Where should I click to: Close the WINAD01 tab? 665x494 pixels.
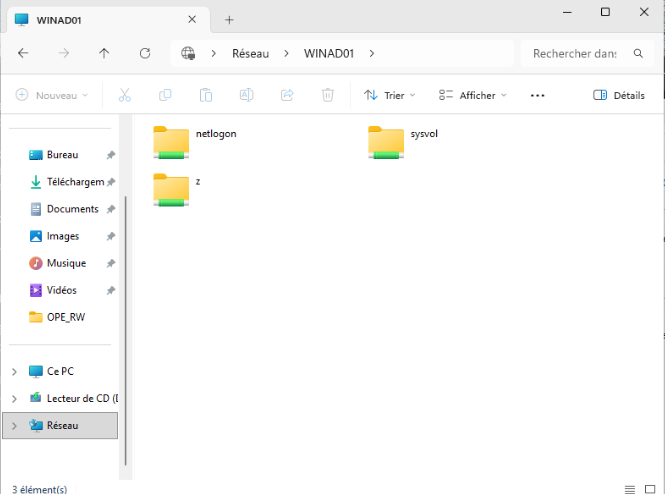192,20
